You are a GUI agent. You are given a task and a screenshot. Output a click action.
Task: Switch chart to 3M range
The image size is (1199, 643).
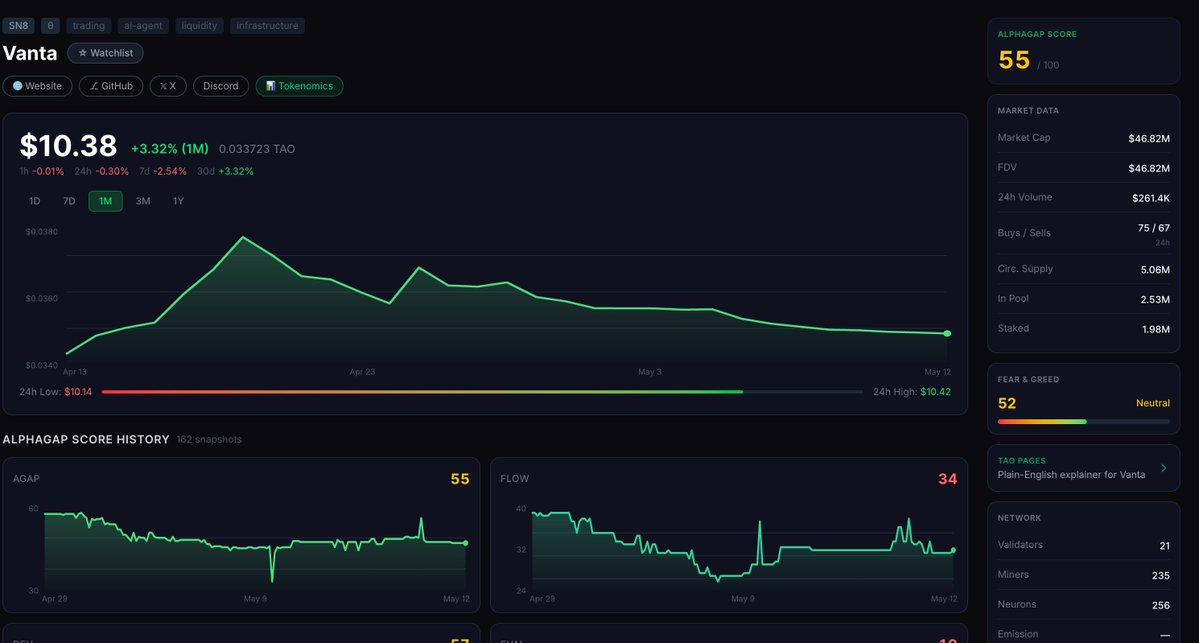[x=143, y=201]
